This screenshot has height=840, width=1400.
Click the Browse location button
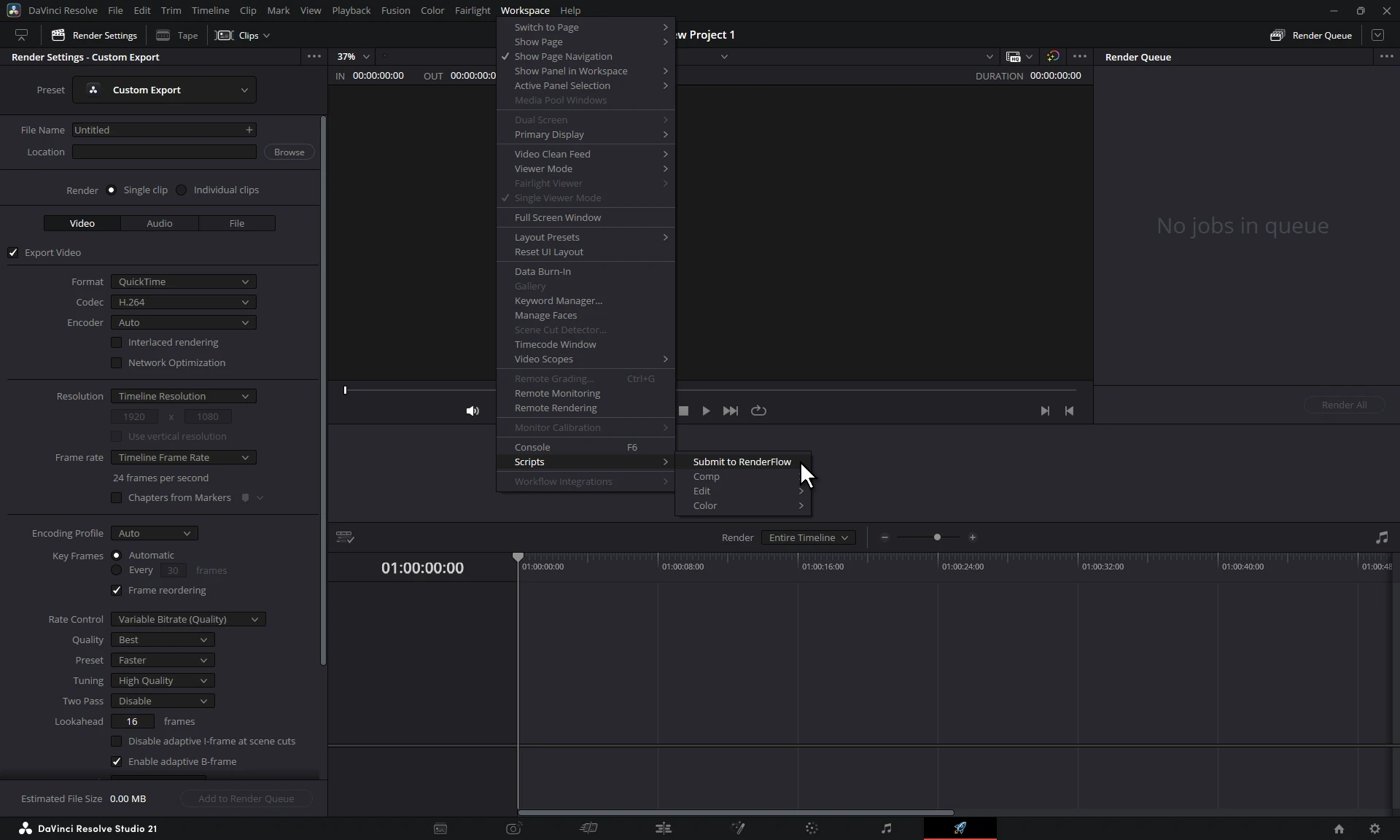click(x=289, y=152)
